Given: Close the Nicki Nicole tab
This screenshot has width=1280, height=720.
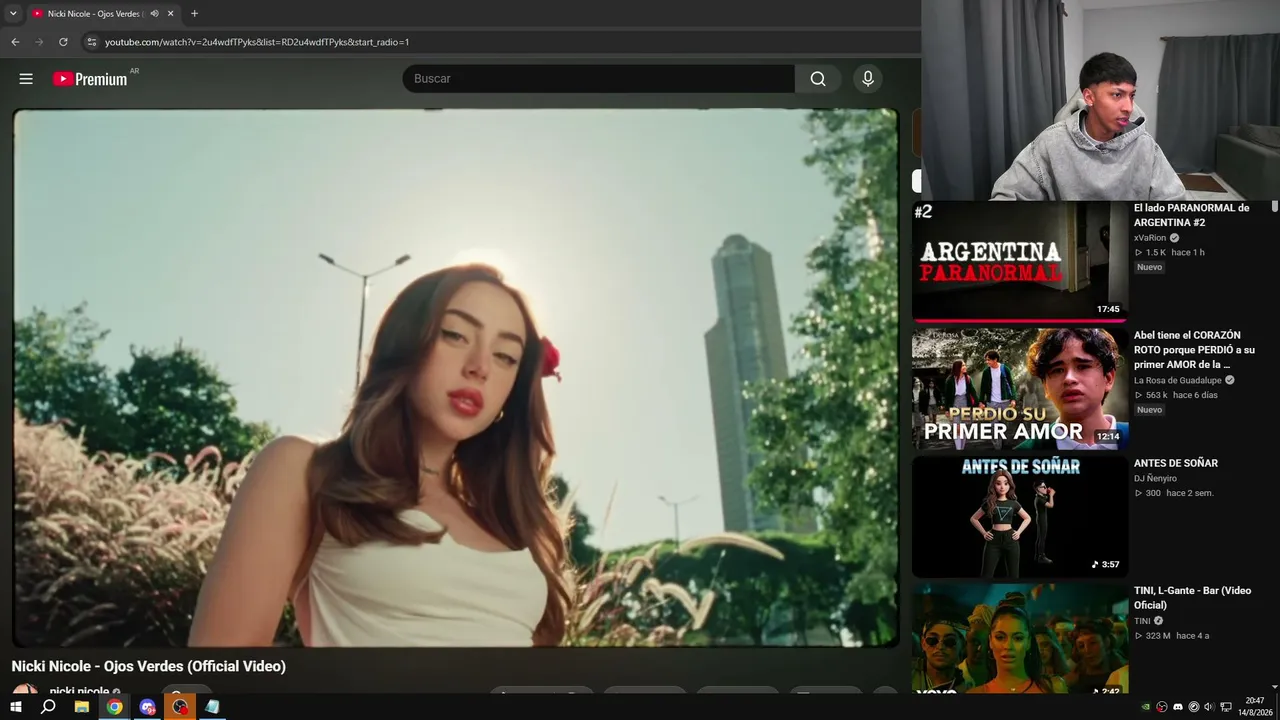Looking at the screenshot, I should coord(171,14).
